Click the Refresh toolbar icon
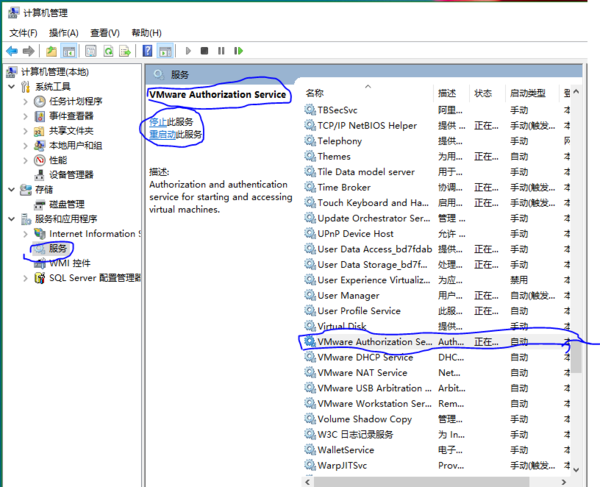The width and height of the screenshot is (600, 487). tap(108, 51)
